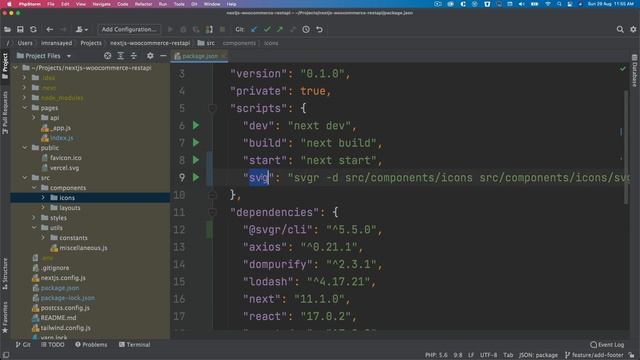Expand the styles folder

point(34,218)
